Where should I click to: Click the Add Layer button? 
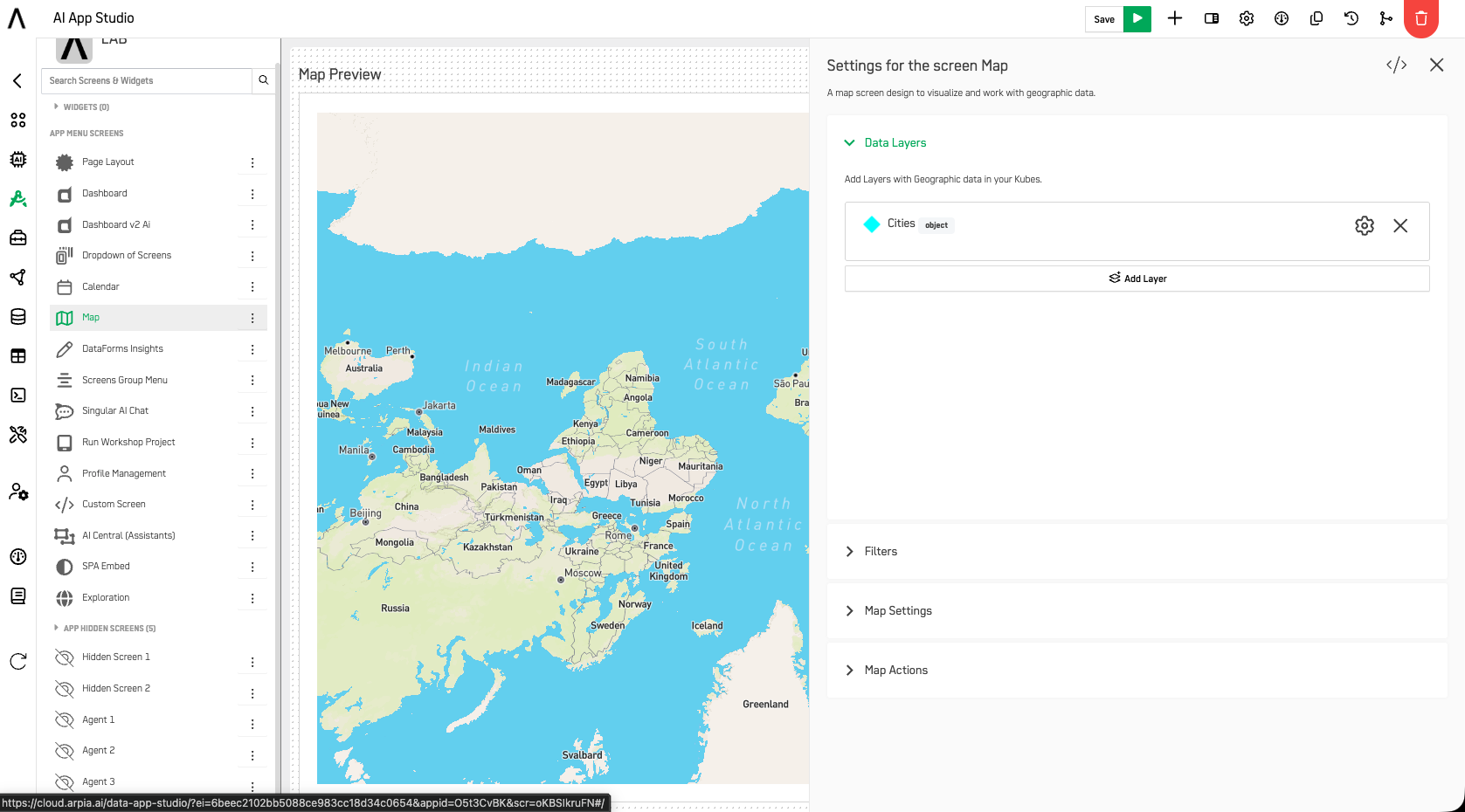pyautogui.click(x=1137, y=279)
